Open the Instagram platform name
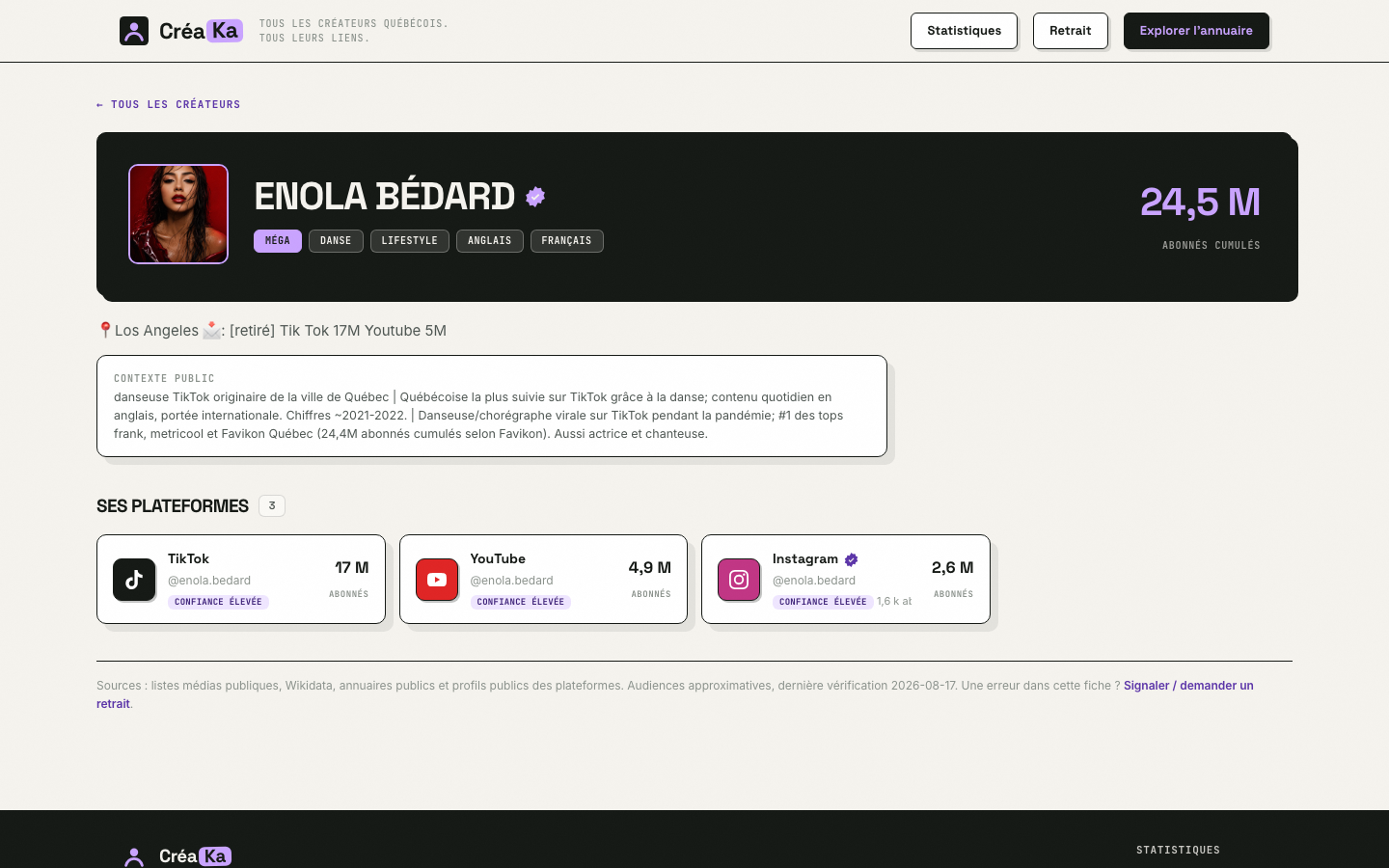This screenshot has width=1389, height=868. (805, 558)
